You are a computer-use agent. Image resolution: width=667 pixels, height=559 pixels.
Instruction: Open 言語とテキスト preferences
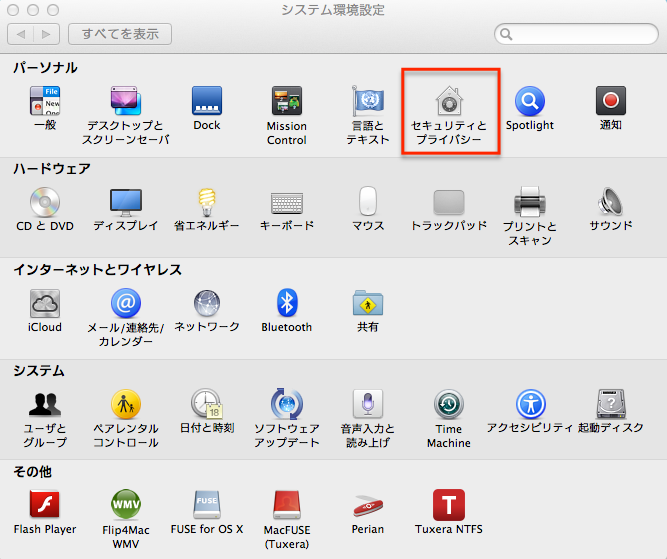368,101
